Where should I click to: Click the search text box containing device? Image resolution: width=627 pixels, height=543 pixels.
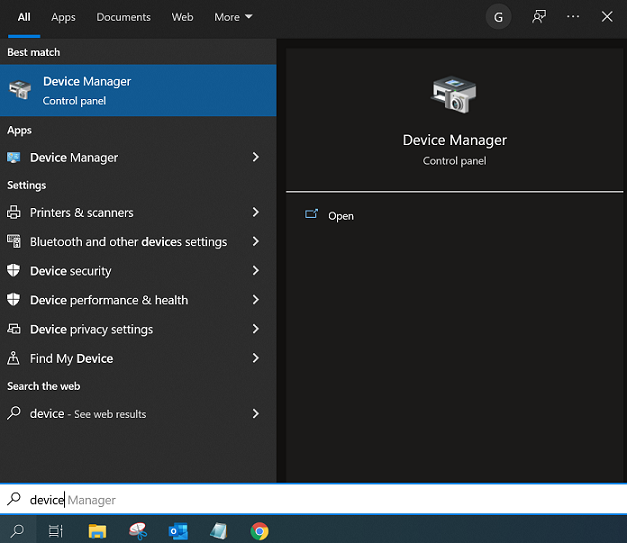(x=300, y=500)
